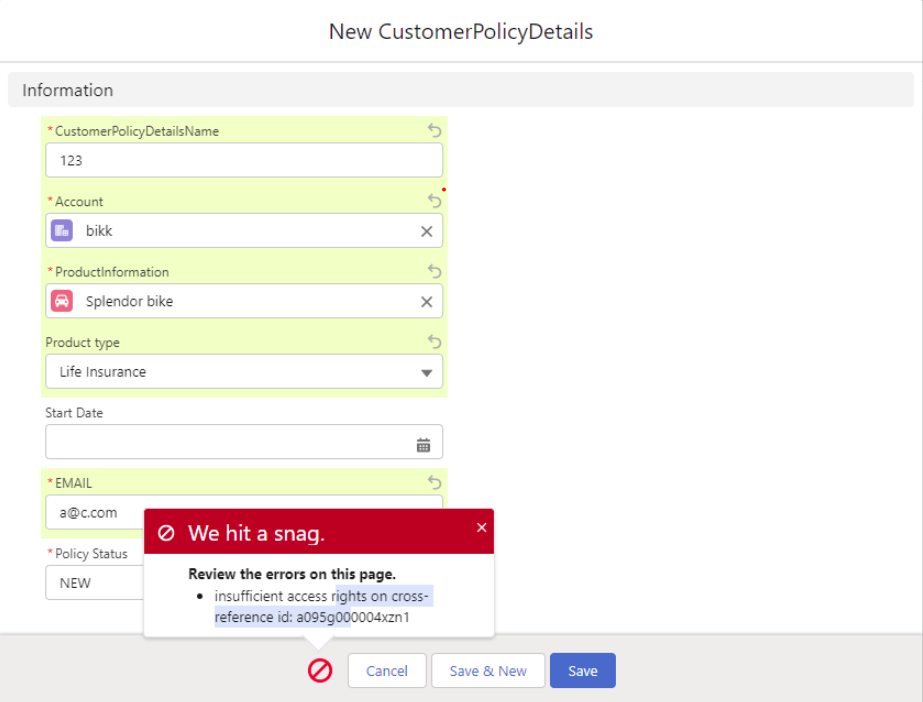Undo changes to ProductInformation field
This screenshot has width=923, height=702.
(434, 271)
